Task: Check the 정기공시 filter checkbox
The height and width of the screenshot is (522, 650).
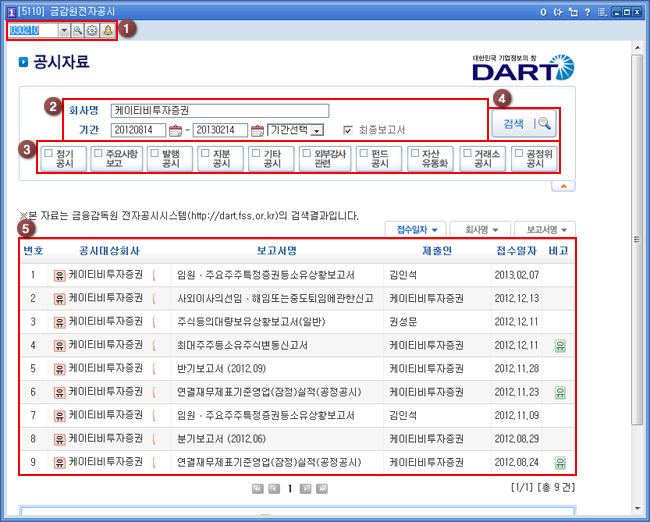Action: (x=48, y=153)
